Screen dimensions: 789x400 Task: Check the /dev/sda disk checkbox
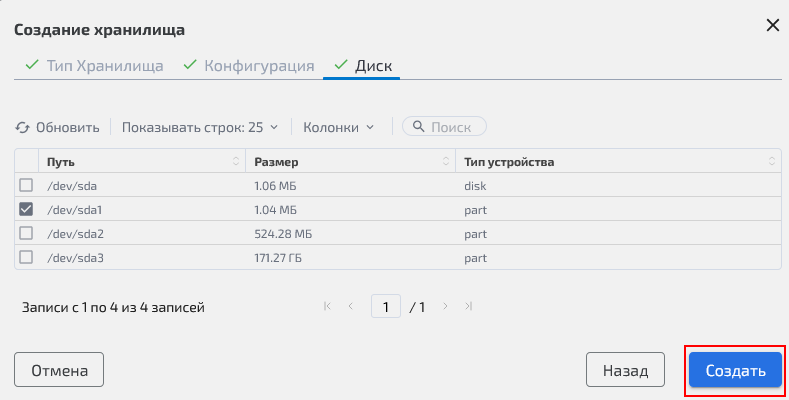[x=26, y=185]
